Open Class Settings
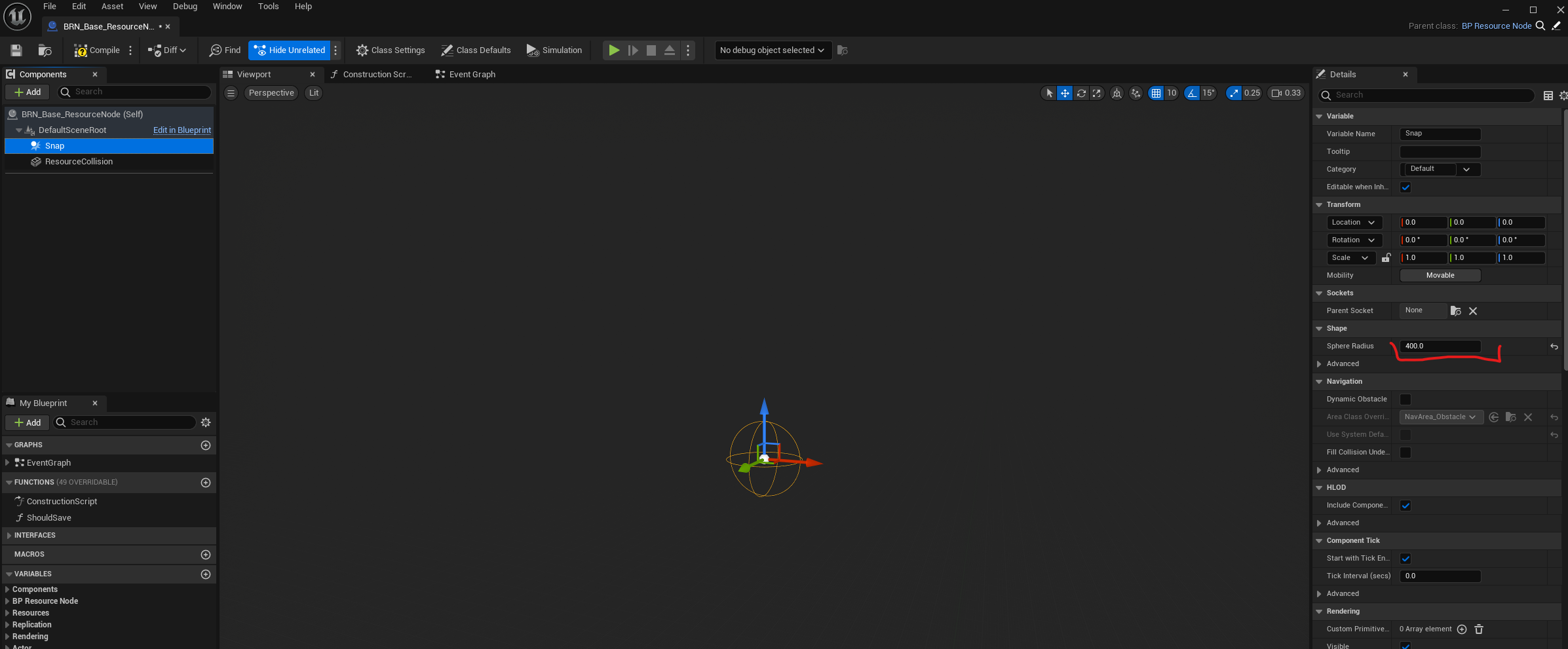1568x649 pixels. (391, 50)
